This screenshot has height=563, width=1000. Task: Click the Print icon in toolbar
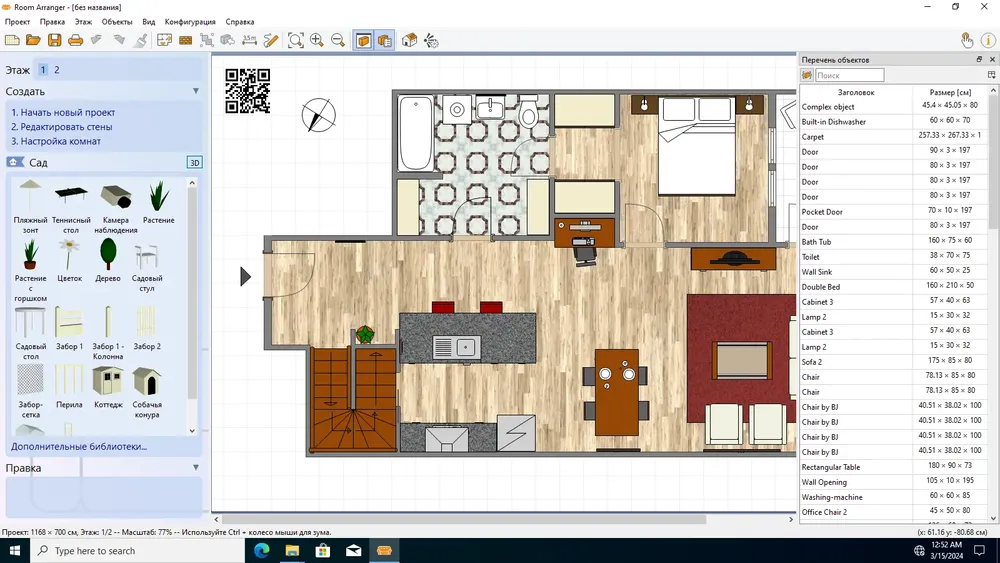[75, 40]
